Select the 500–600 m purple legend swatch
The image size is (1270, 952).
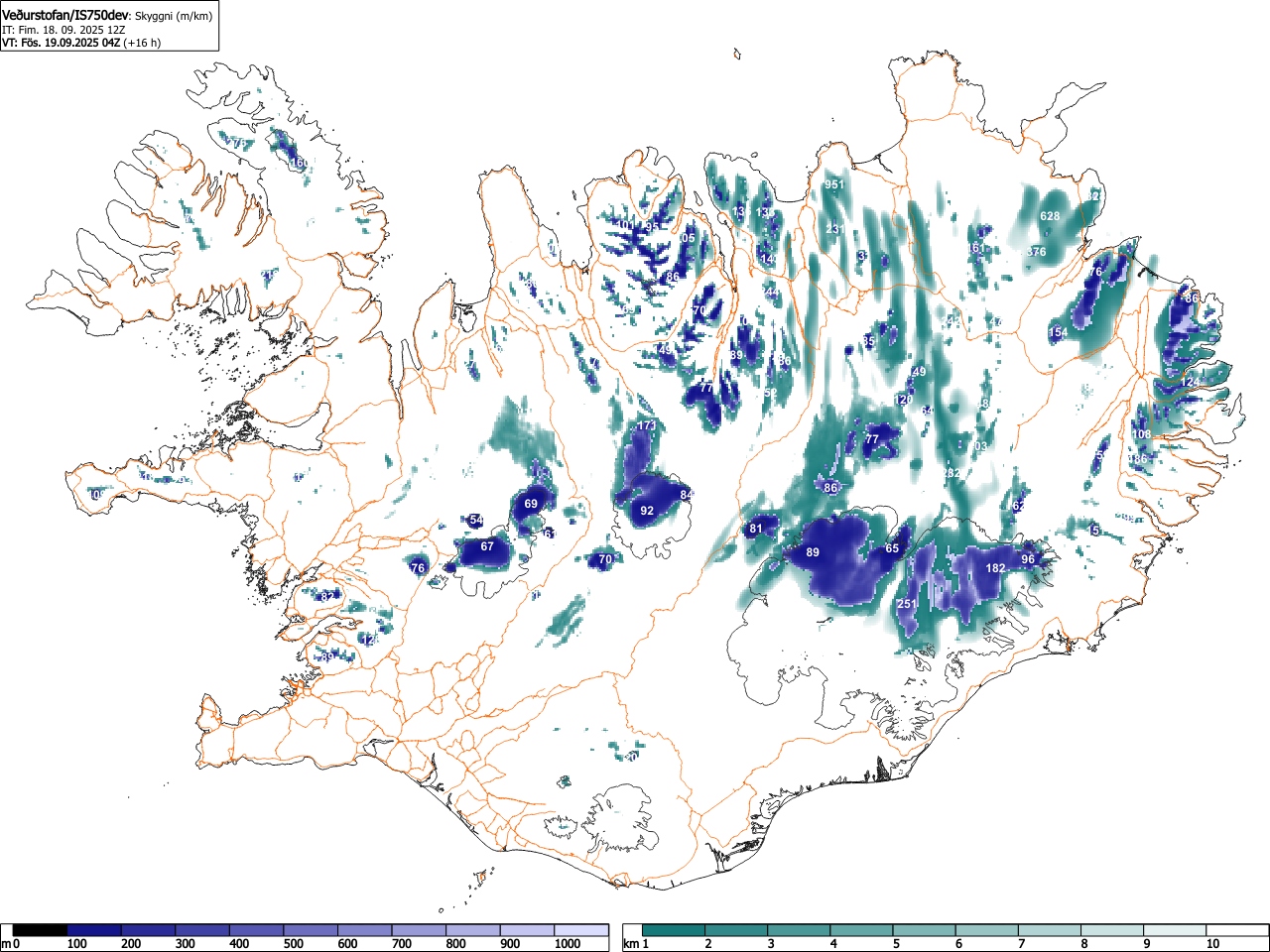pos(311,930)
